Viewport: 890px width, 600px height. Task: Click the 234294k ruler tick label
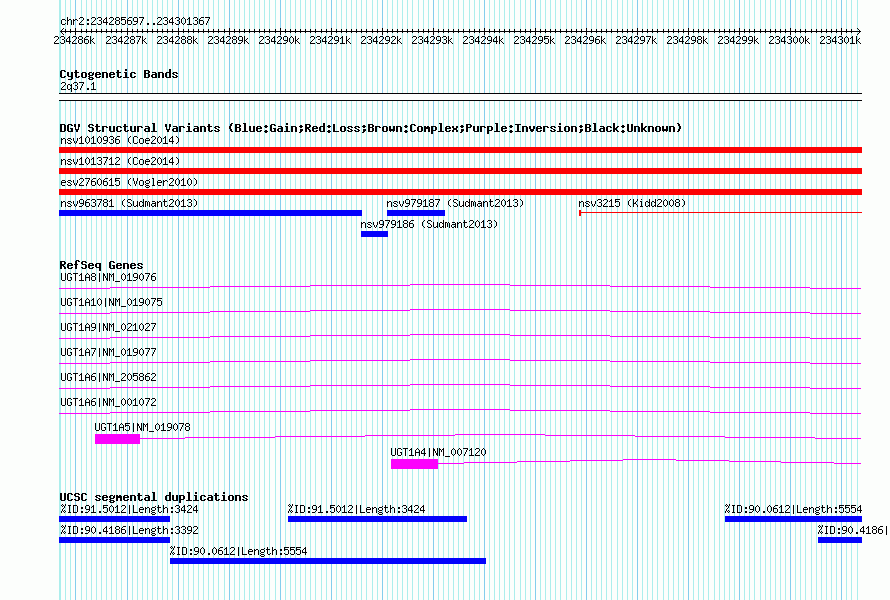click(483, 40)
